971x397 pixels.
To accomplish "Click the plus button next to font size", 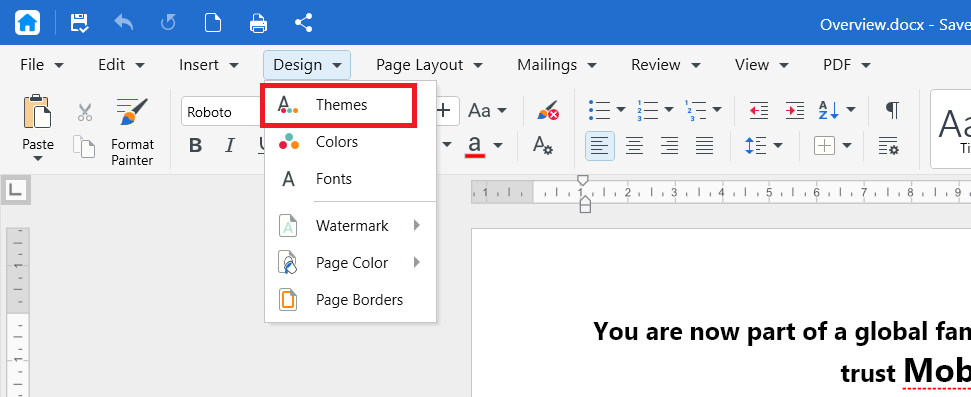I will coord(443,111).
